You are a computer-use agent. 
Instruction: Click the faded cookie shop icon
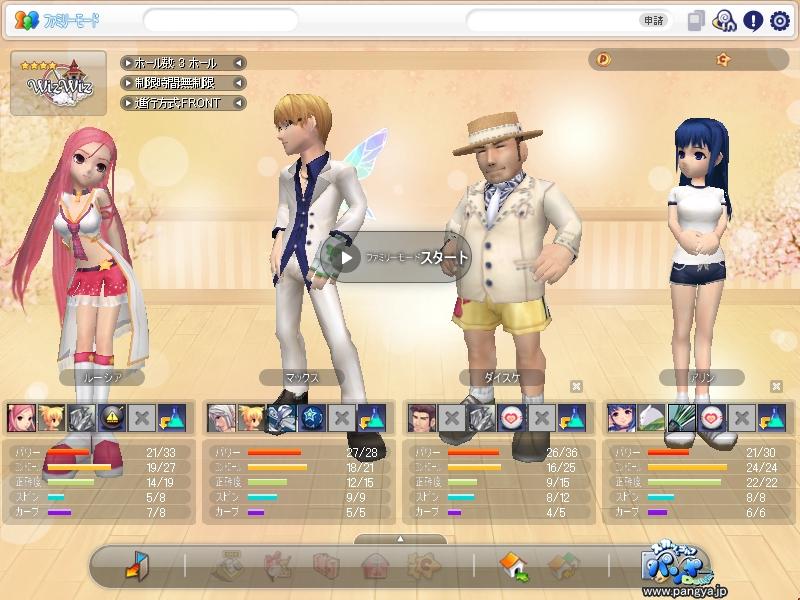pyautogui.click(x=423, y=566)
